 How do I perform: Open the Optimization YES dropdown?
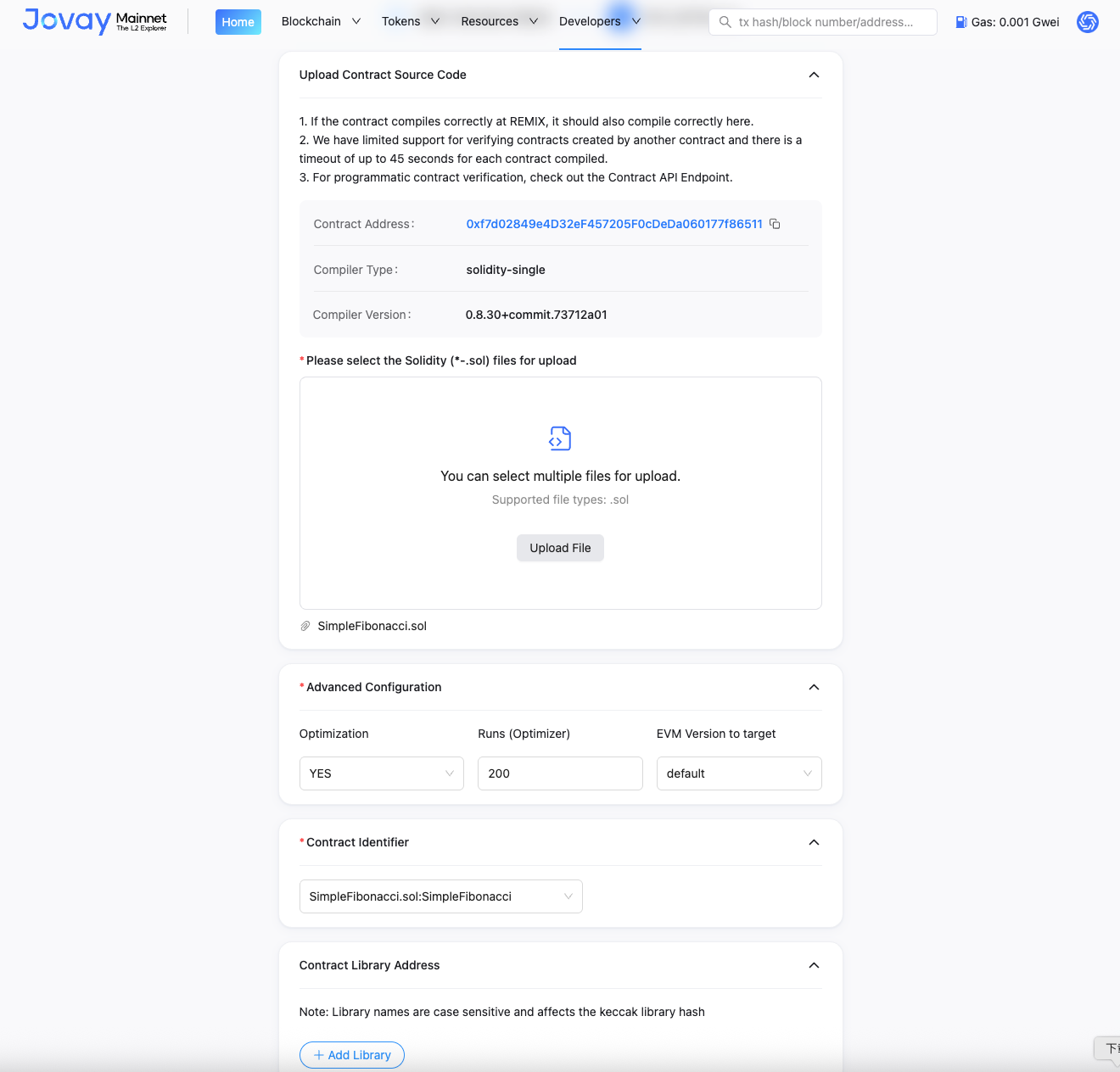(x=381, y=773)
